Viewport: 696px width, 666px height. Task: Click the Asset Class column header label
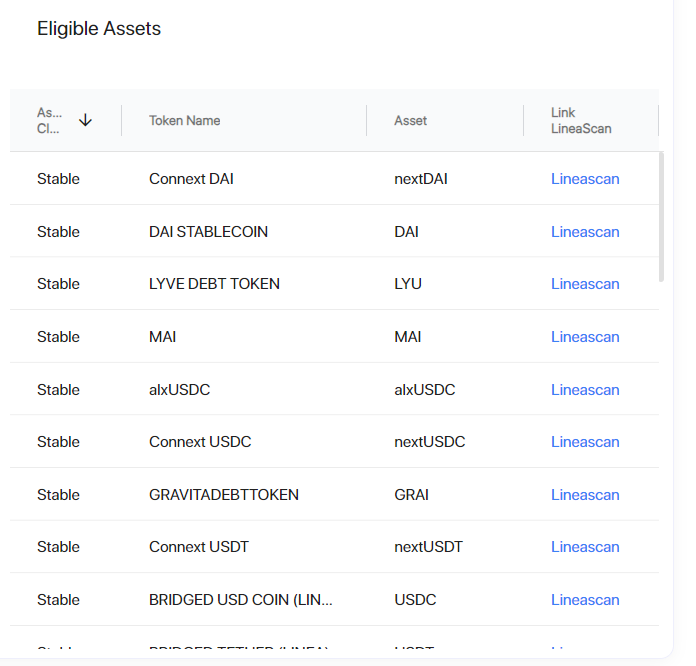click(49, 120)
